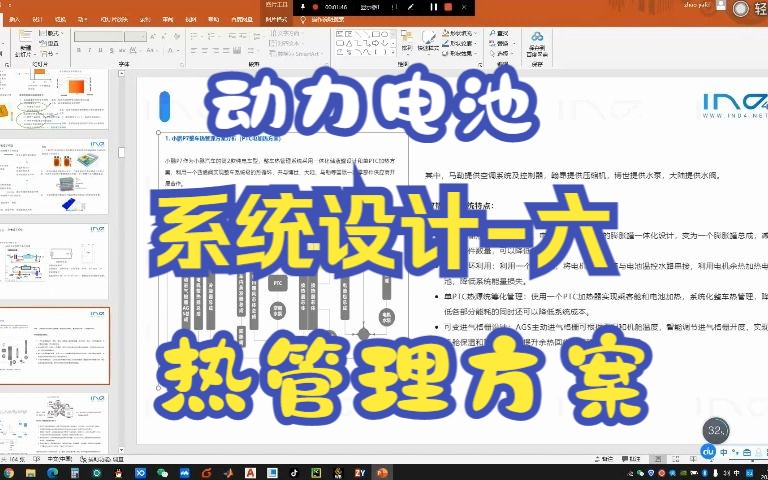Open the slide Layout dropdown
Screen dimensions: 768x480
(x=49, y=33)
